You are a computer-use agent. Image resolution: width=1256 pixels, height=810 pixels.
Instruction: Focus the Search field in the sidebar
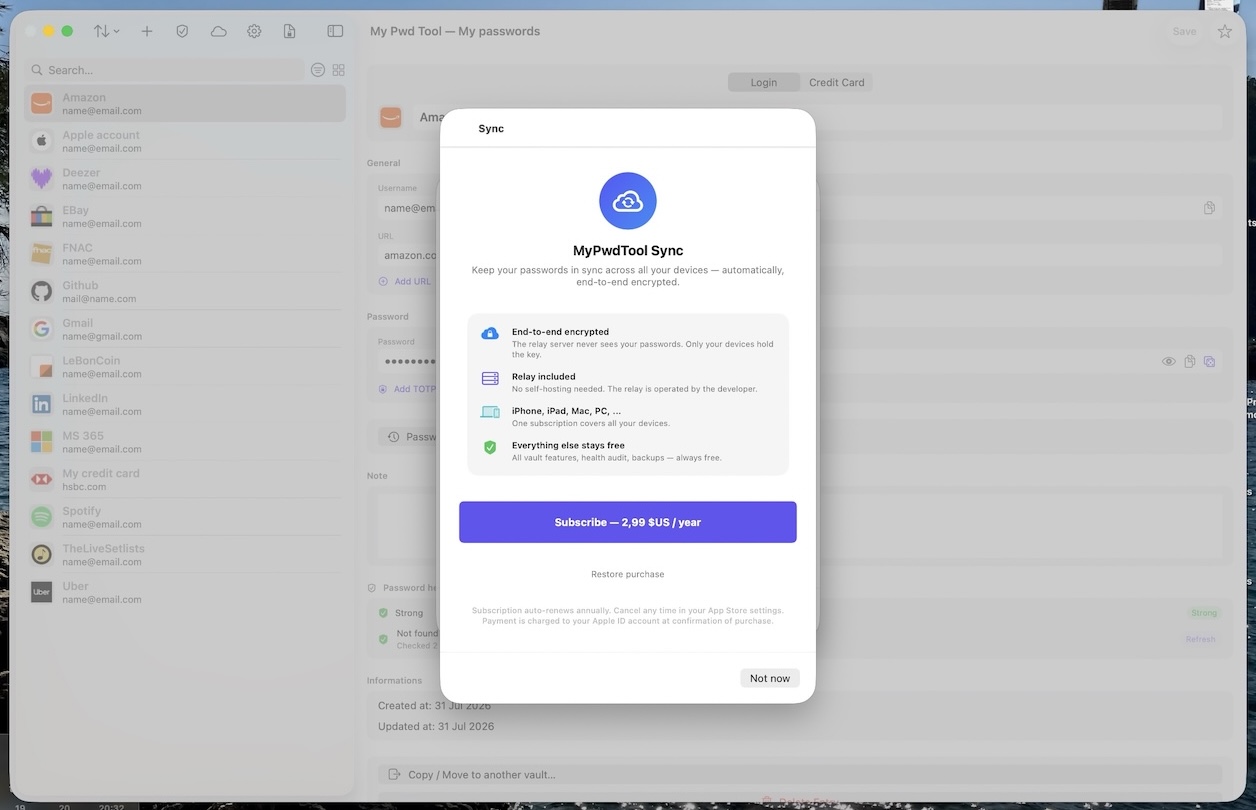pyautogui.click(x=165, y=70)
